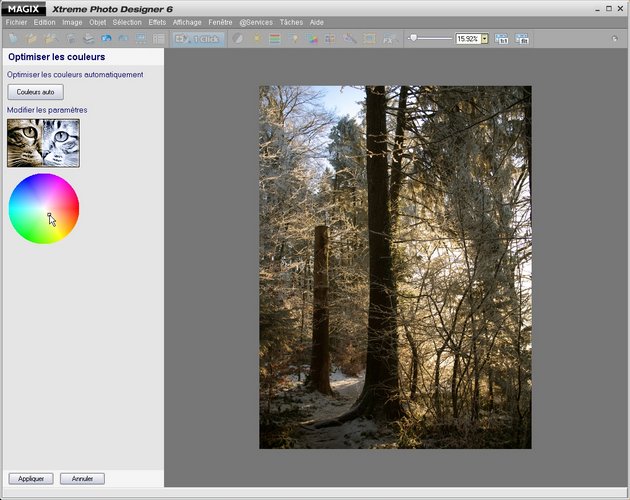The image size is (630, 500).
Task: Open the zoom percentage dropdown arrow
Action: pyautogui.click(x=485, y=38)
